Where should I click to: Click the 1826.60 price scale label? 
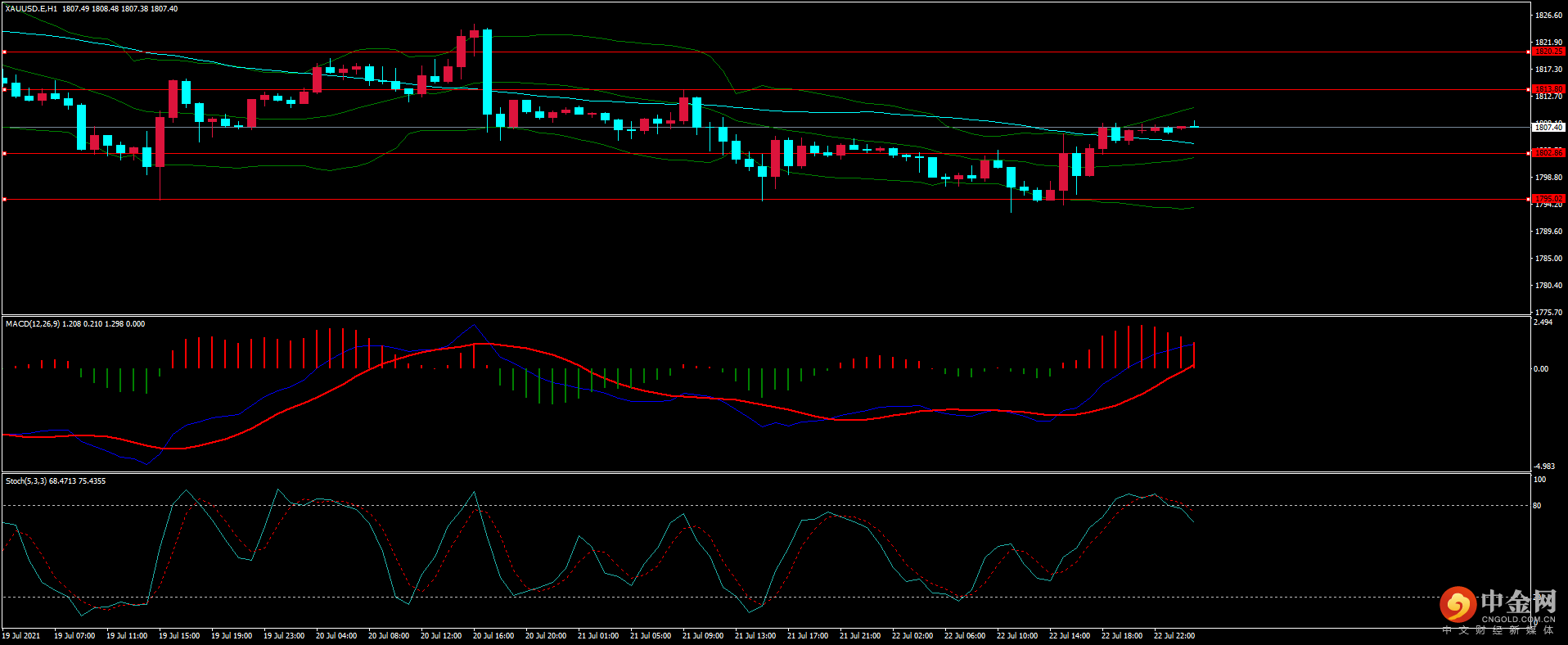coord(1548,16)
